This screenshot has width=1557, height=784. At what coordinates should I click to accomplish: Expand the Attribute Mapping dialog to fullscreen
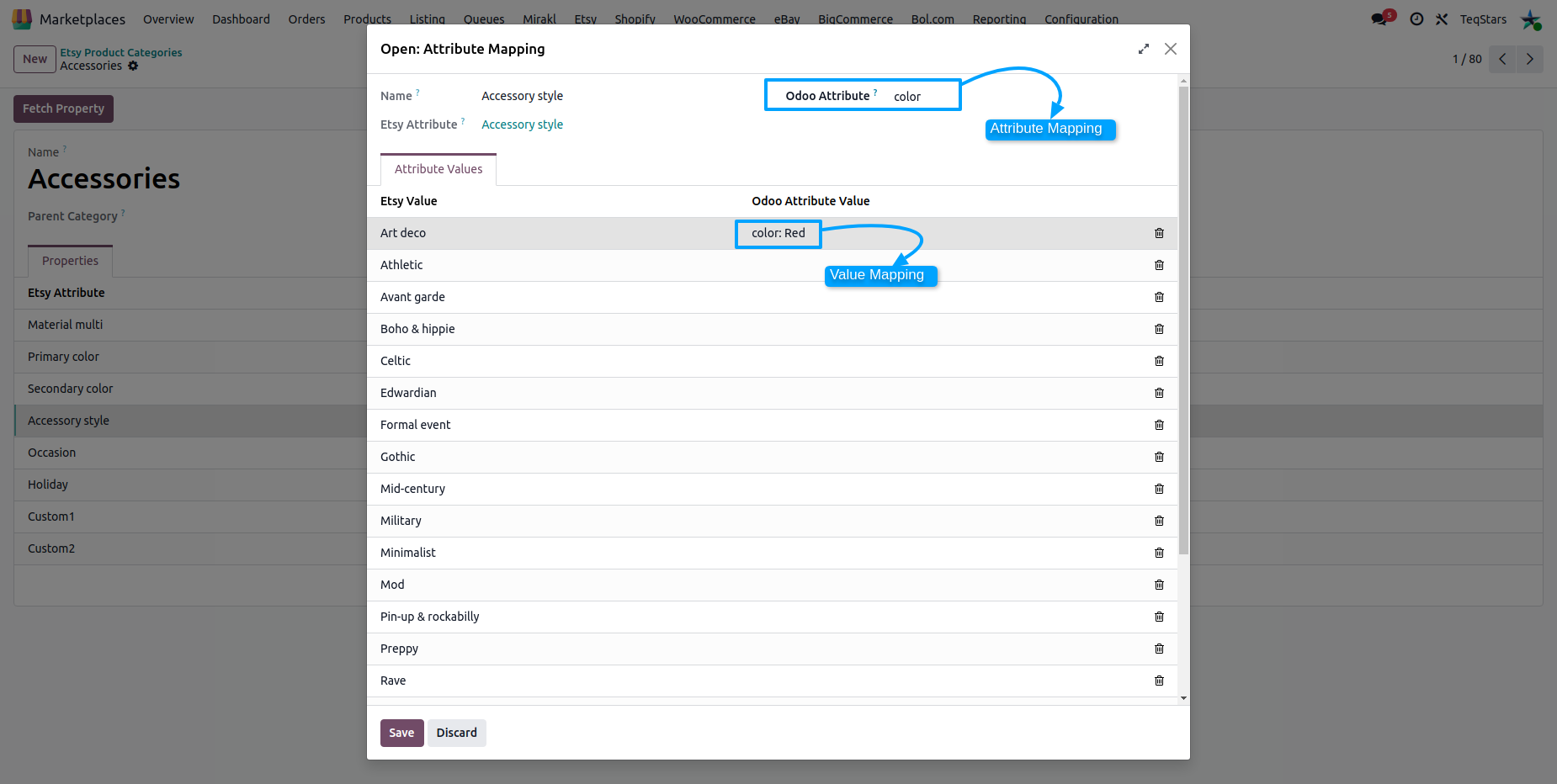click(x=1143, y=49)
